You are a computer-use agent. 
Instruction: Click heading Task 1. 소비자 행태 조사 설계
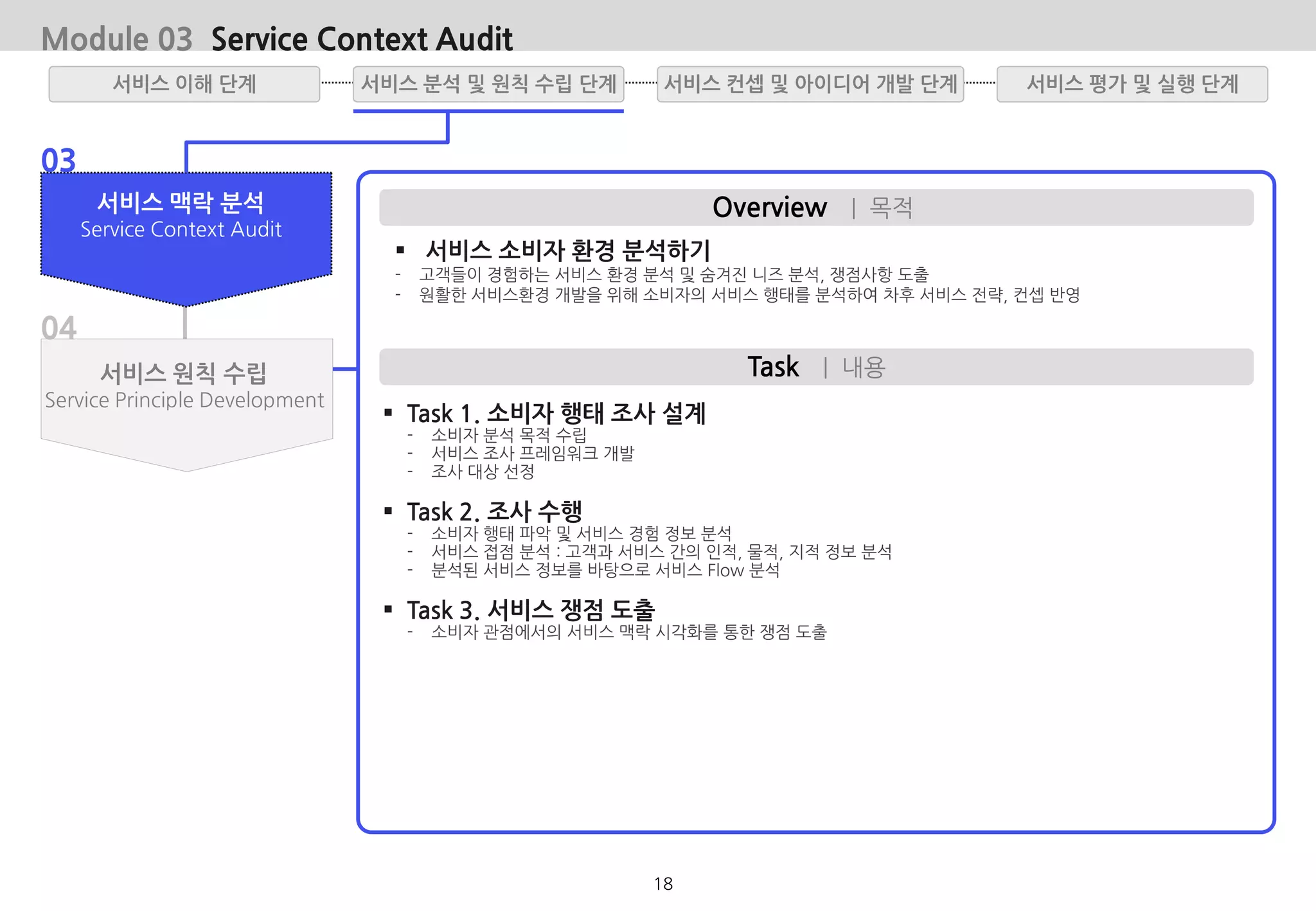point(556,413)
